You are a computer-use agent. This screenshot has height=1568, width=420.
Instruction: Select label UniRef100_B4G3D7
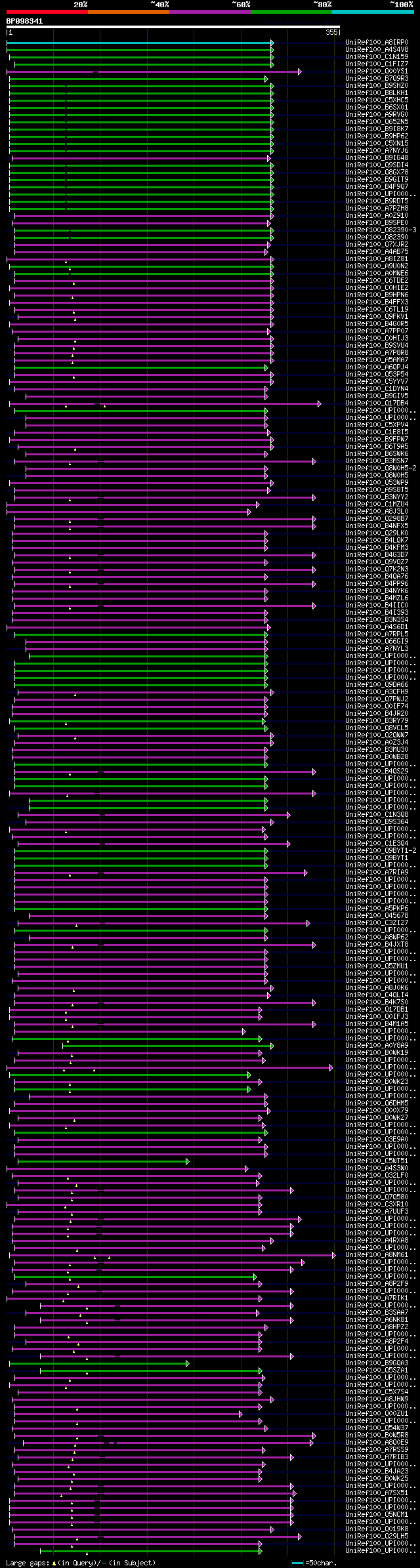click(x=377, y=555)
